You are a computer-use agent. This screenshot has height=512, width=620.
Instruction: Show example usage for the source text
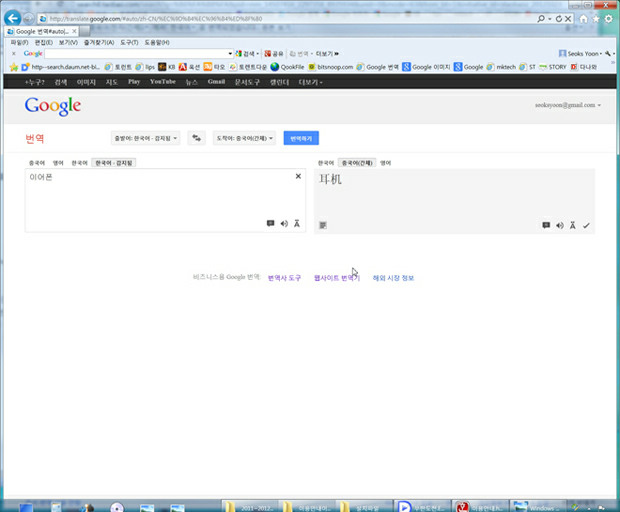tap(270, 223)
